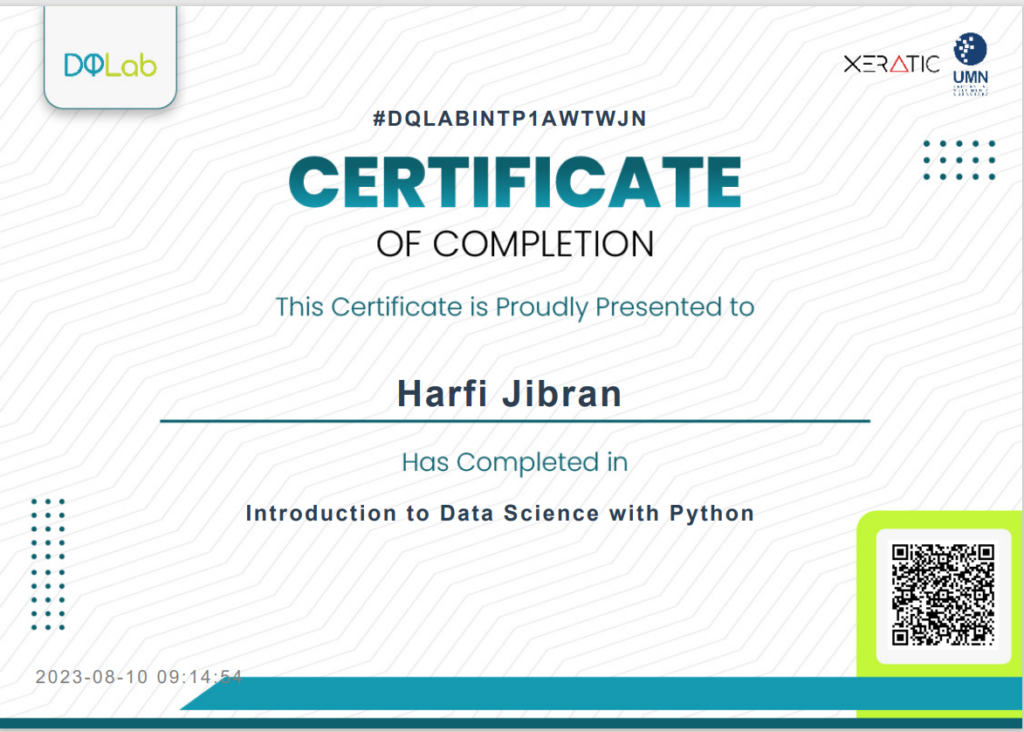Select the OF COMPLETION subtitle
This screenshot has width=1024, height=732.
click(515, 243)
